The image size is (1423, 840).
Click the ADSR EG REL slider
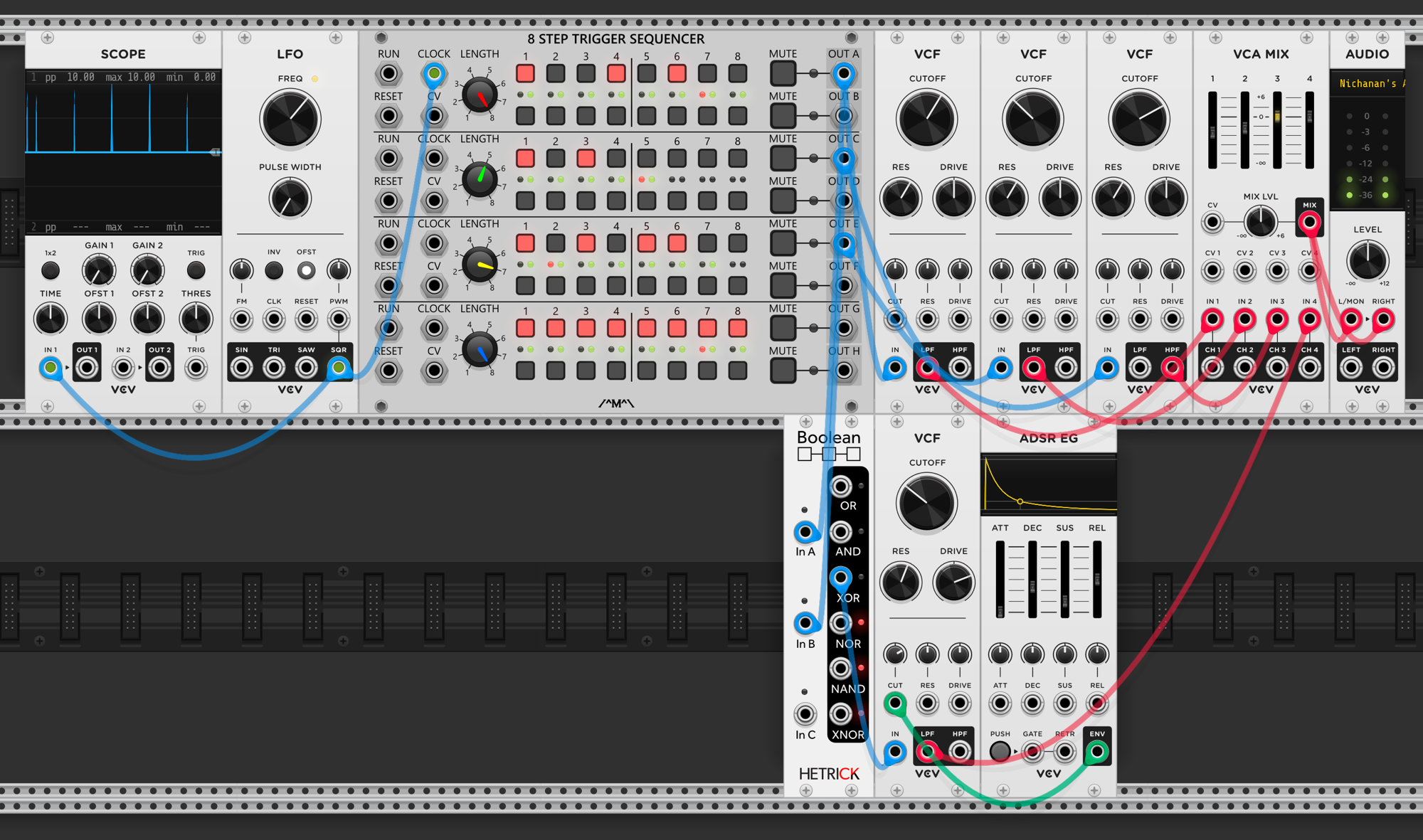tap(1097, 580)
